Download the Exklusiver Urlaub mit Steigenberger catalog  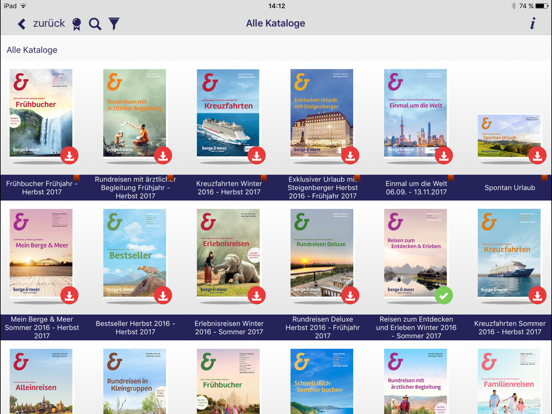[x=350, y=155]
